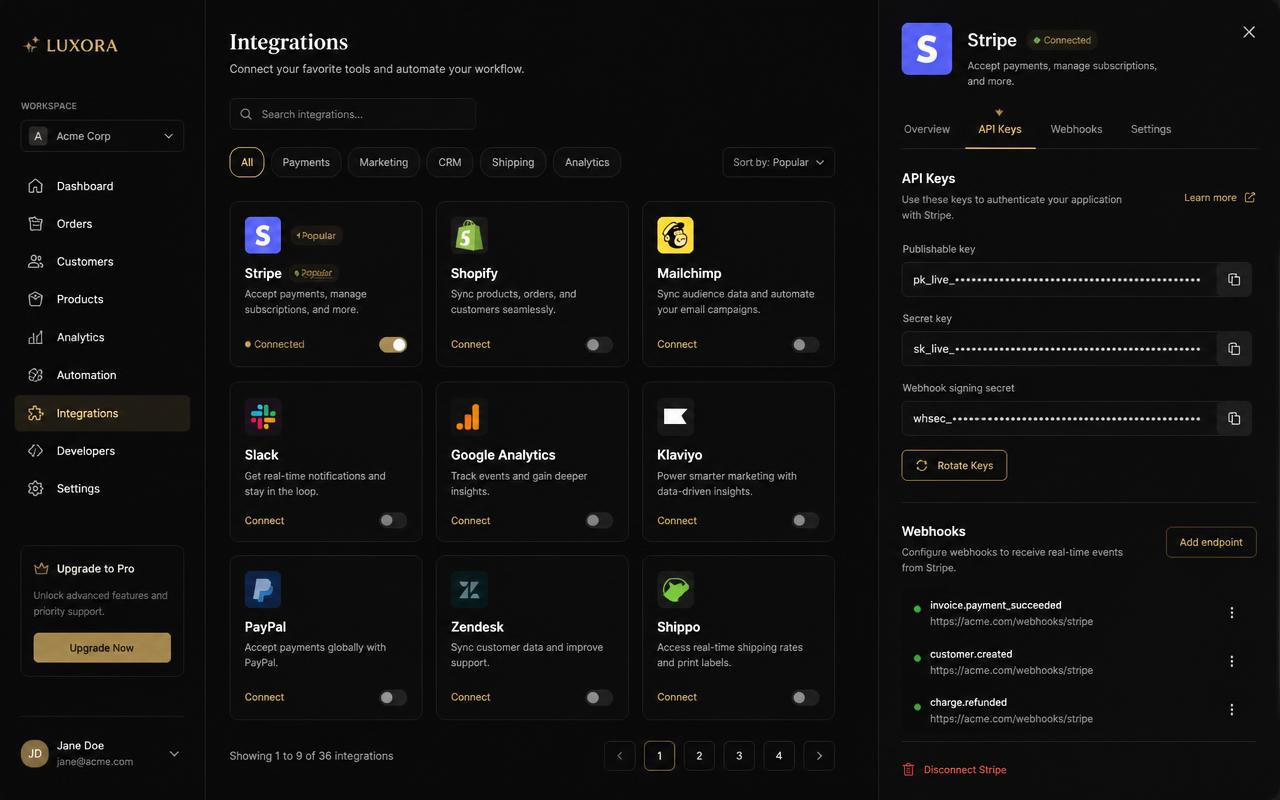Click the search magnifier icon
The width and height of the screenshot is (1280, 800).
pos(246,114)
